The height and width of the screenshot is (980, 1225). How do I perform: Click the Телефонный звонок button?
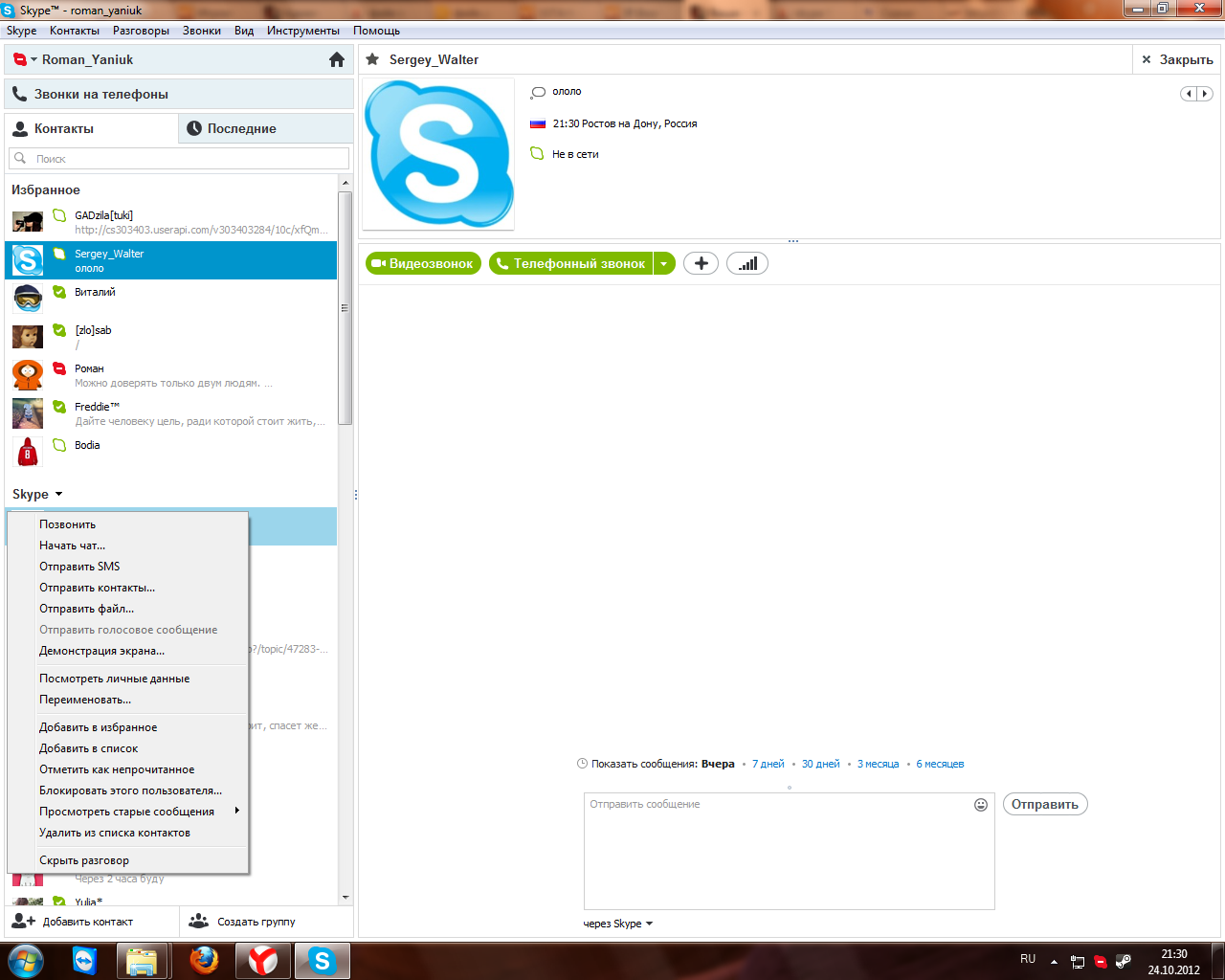coord(571,263)
